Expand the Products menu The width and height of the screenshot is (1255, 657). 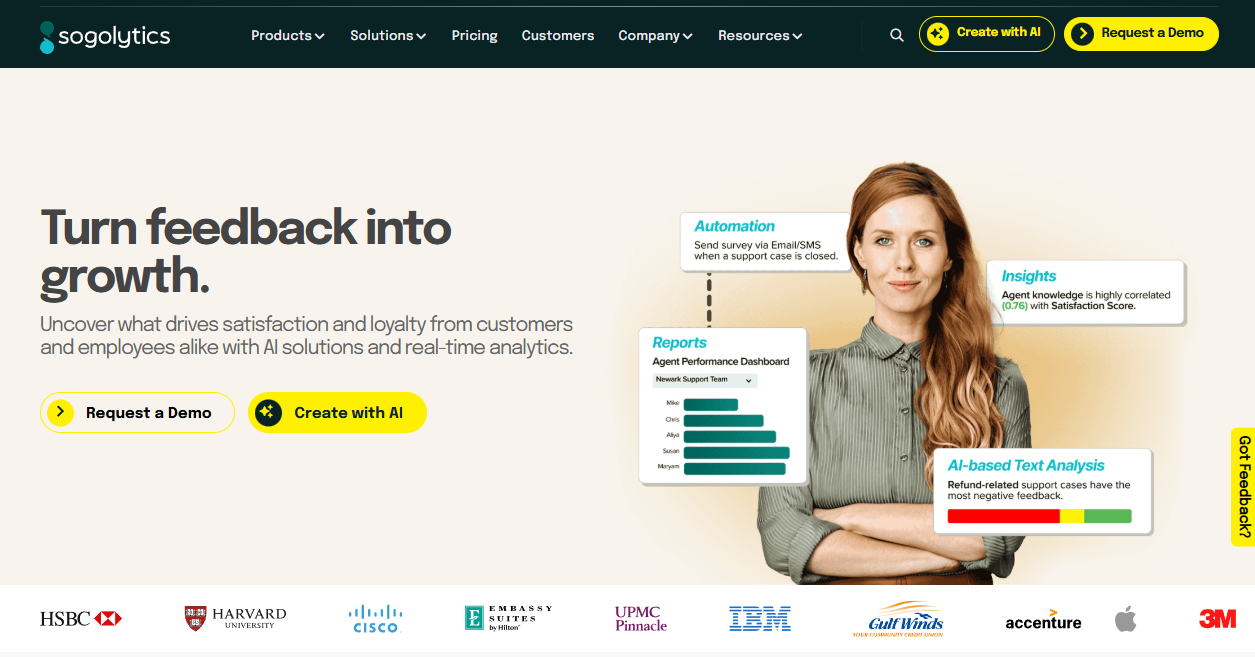click(287, 35)
